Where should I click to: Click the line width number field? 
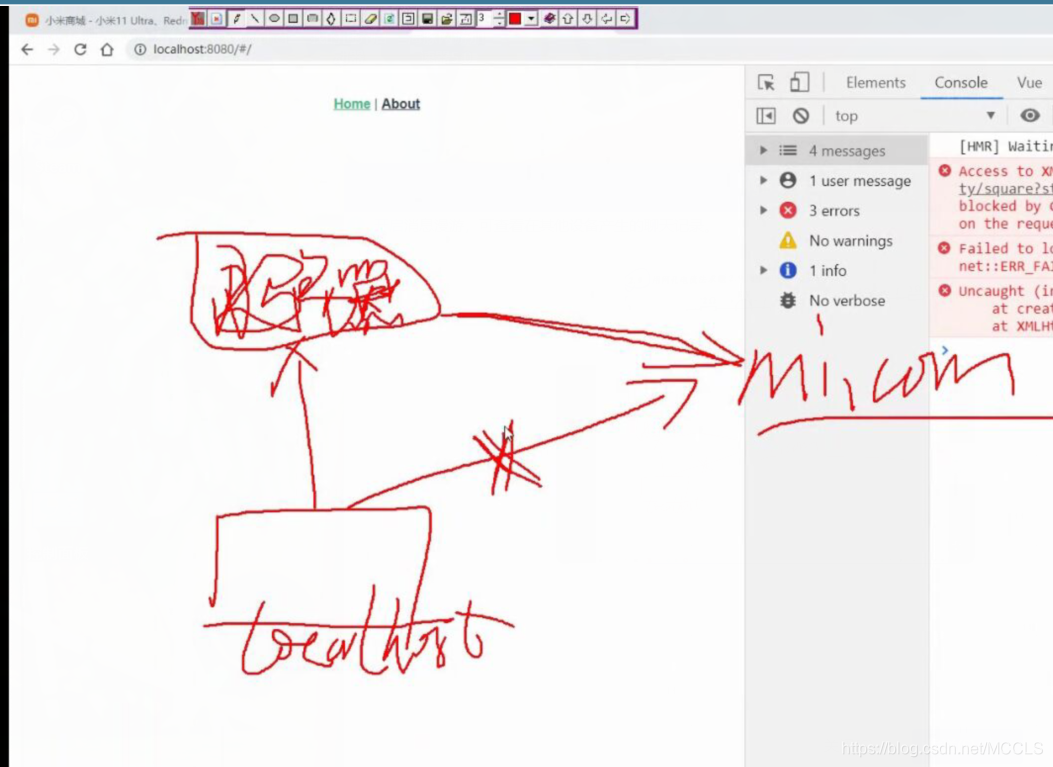(x=484, y=19)
